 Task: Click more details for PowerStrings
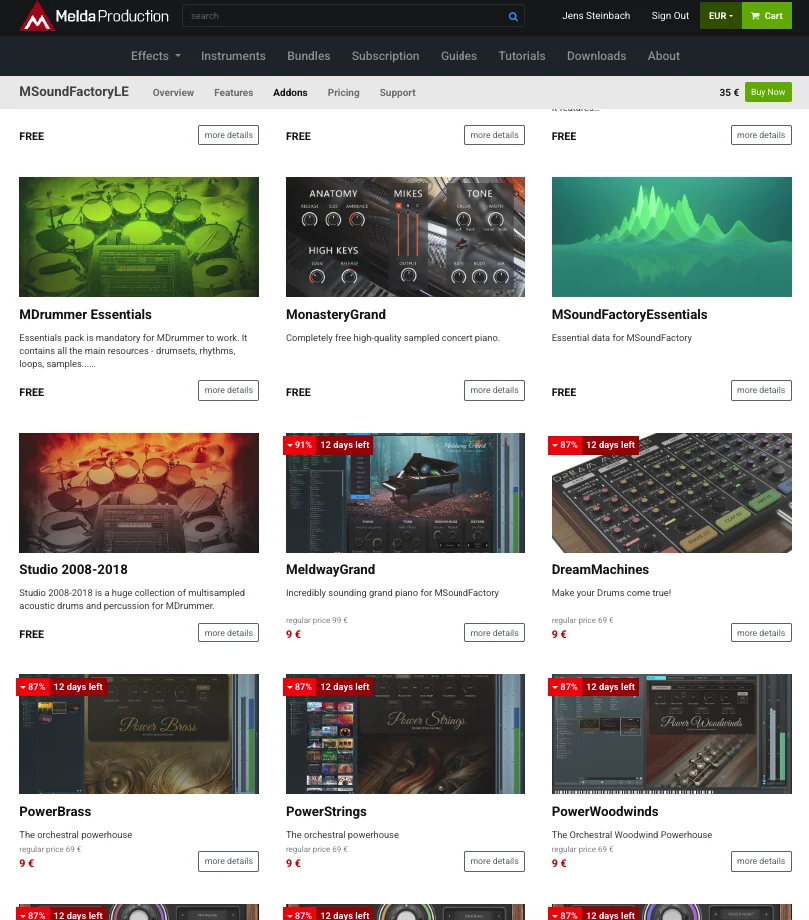coord(494,861)
